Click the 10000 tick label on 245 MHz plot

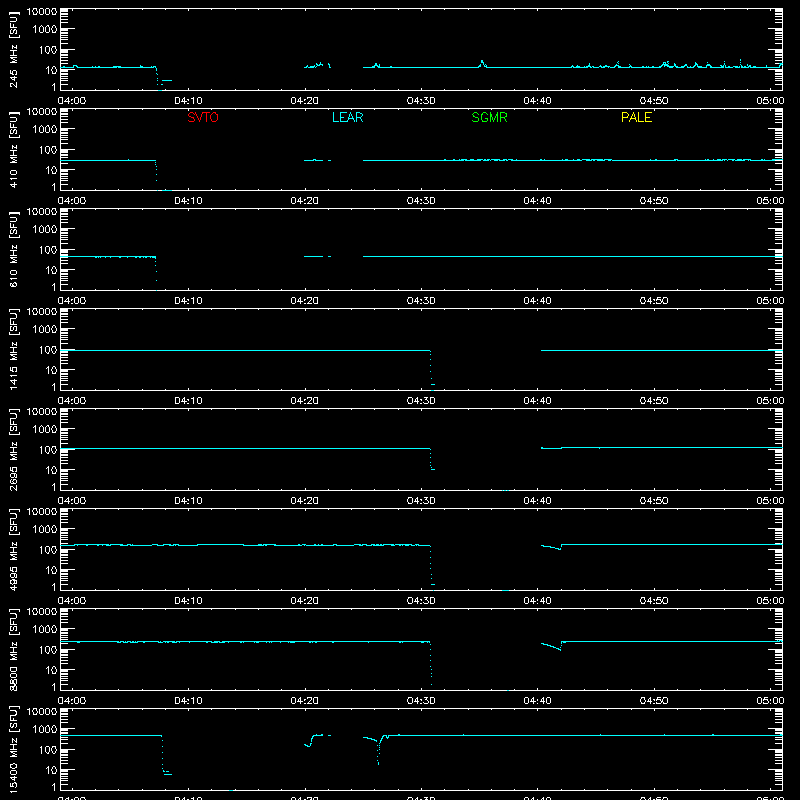(42, 12)
